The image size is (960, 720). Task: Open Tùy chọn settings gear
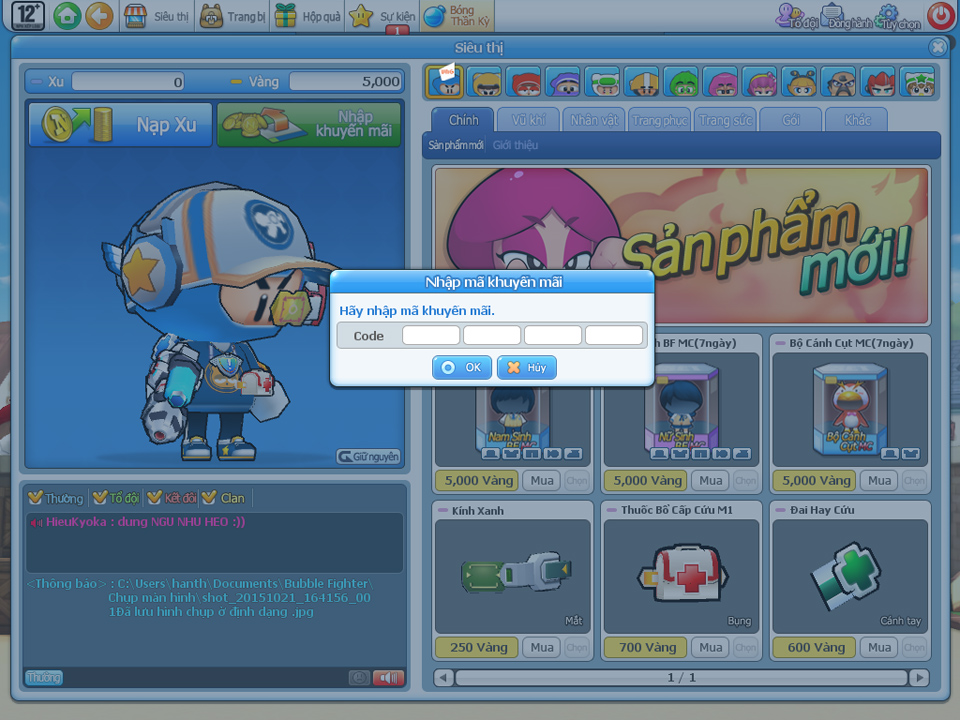tap(897, 17)
